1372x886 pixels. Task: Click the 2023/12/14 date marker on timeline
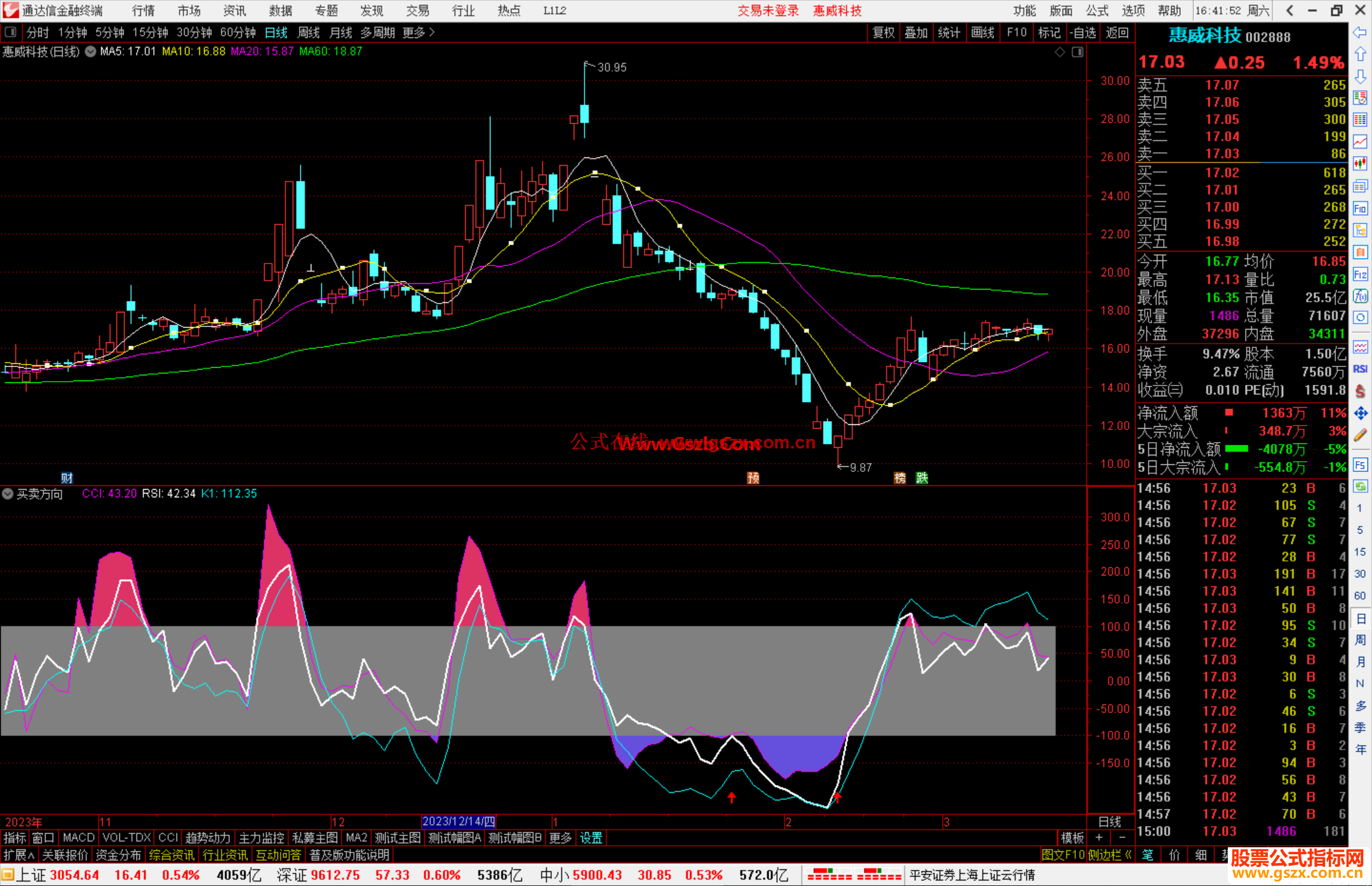(459, 821)
